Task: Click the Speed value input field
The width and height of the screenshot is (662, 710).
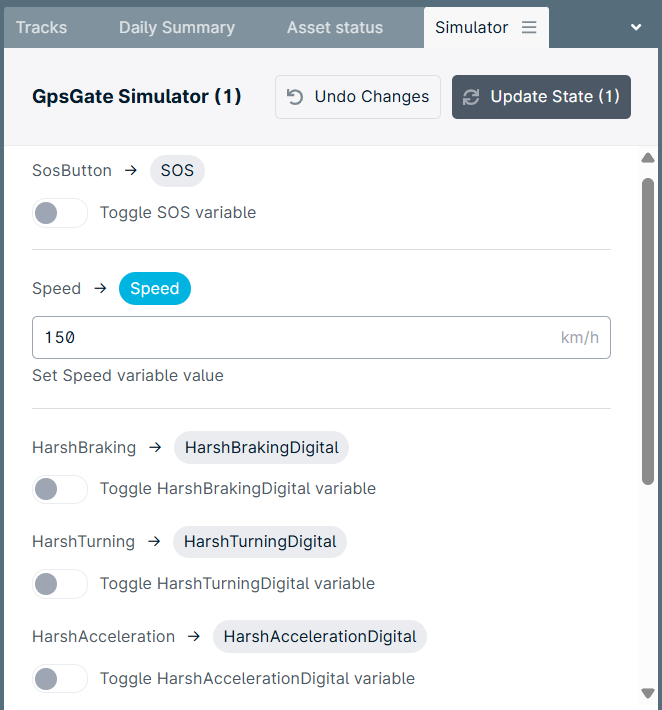Action: click(x=321, y=337)
